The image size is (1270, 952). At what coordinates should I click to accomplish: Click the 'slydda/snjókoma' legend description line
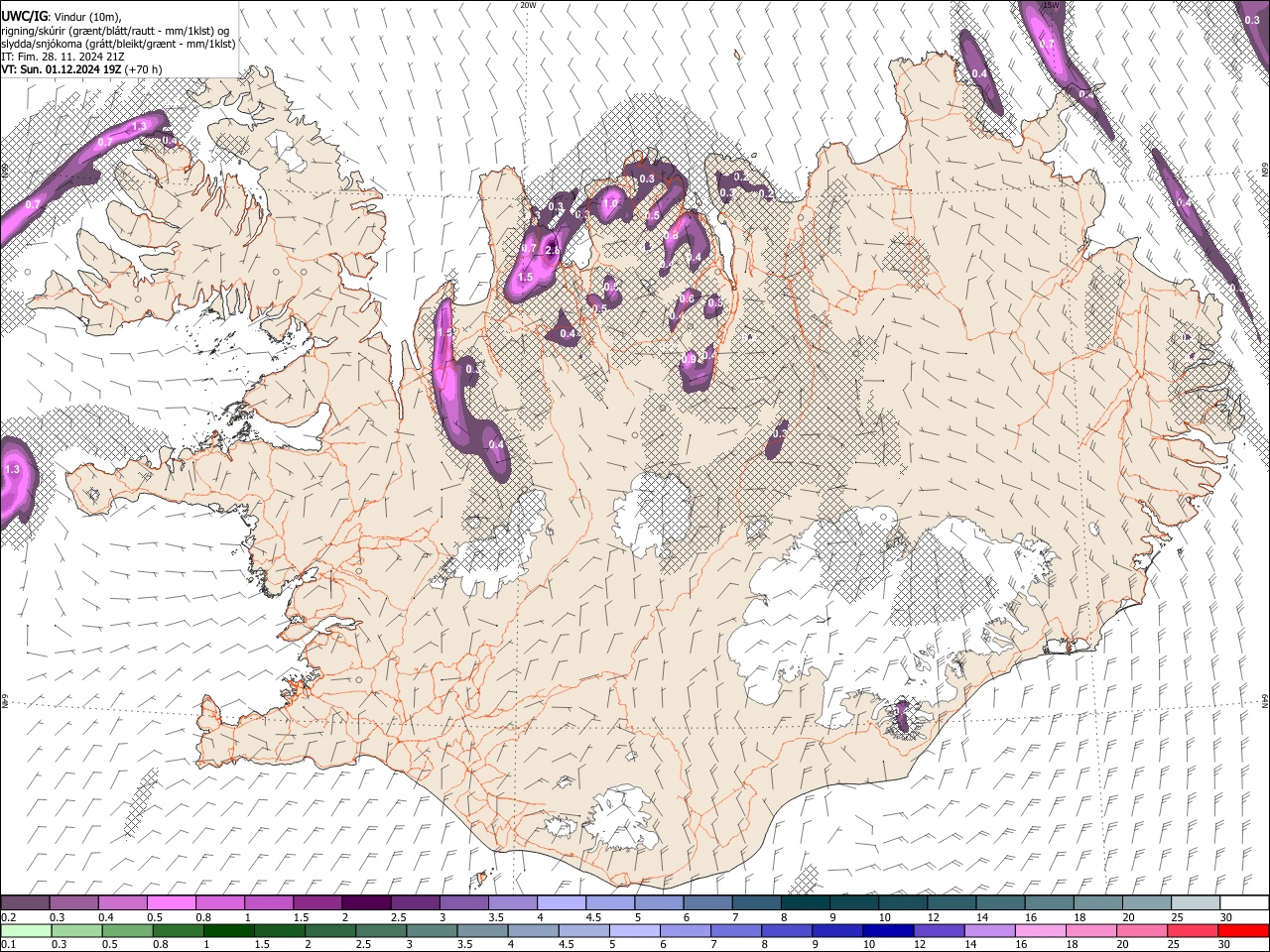click(118, 44)
